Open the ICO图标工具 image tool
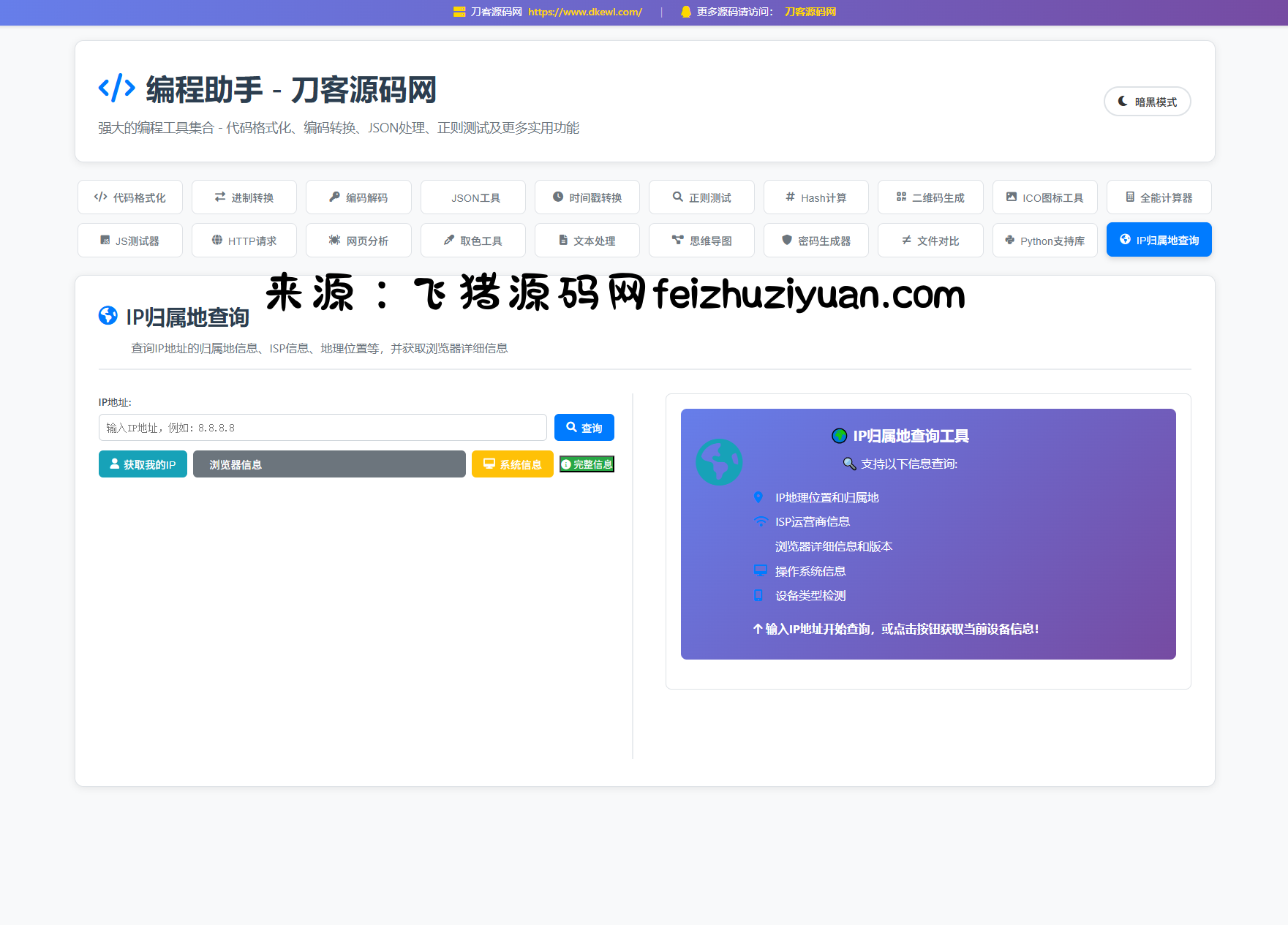 pos(1044,197)
